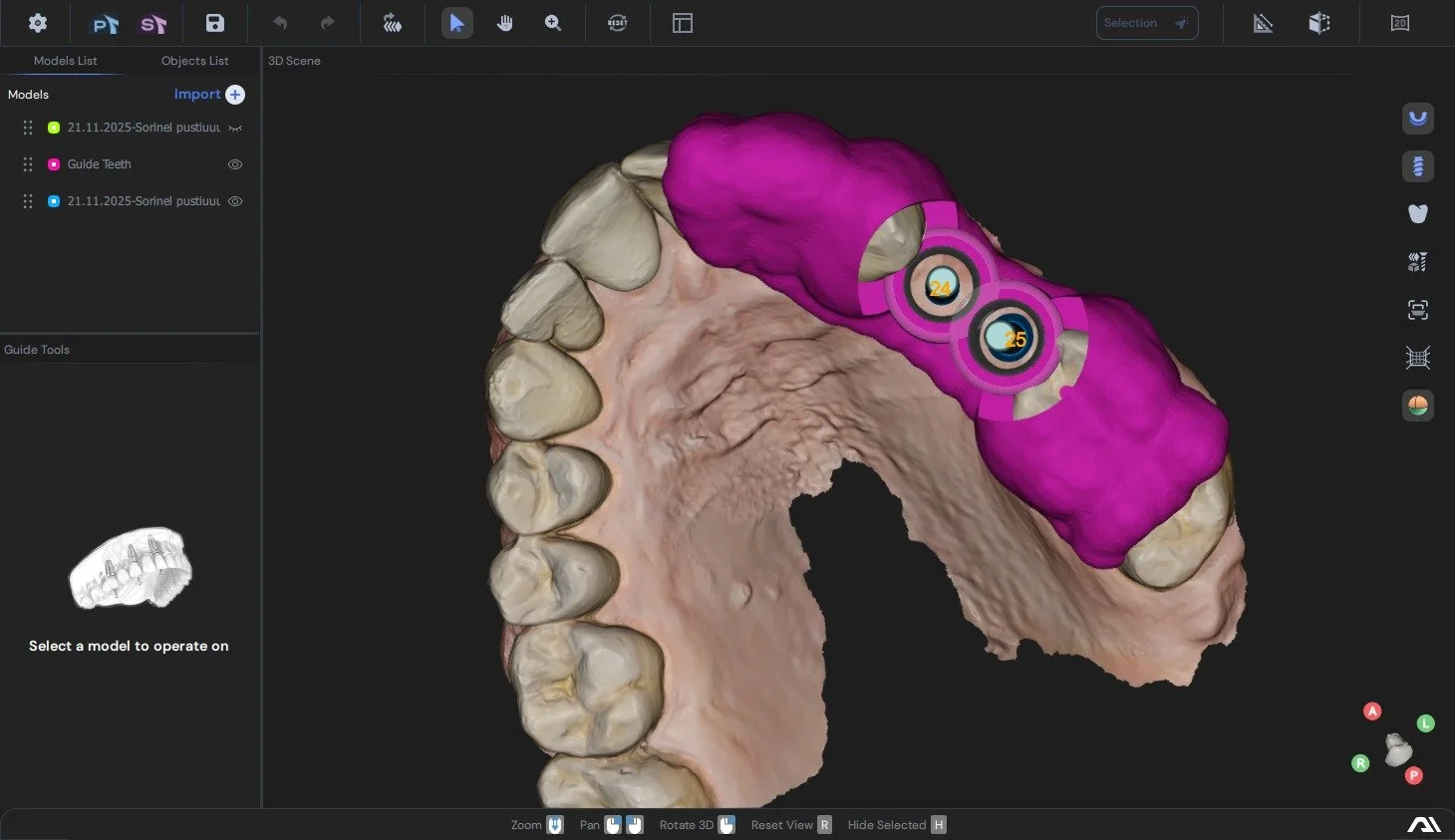Select the tooth icon in the right sidebar
The width and height of the screenshot is (1455, 840).
point(1417,213)
